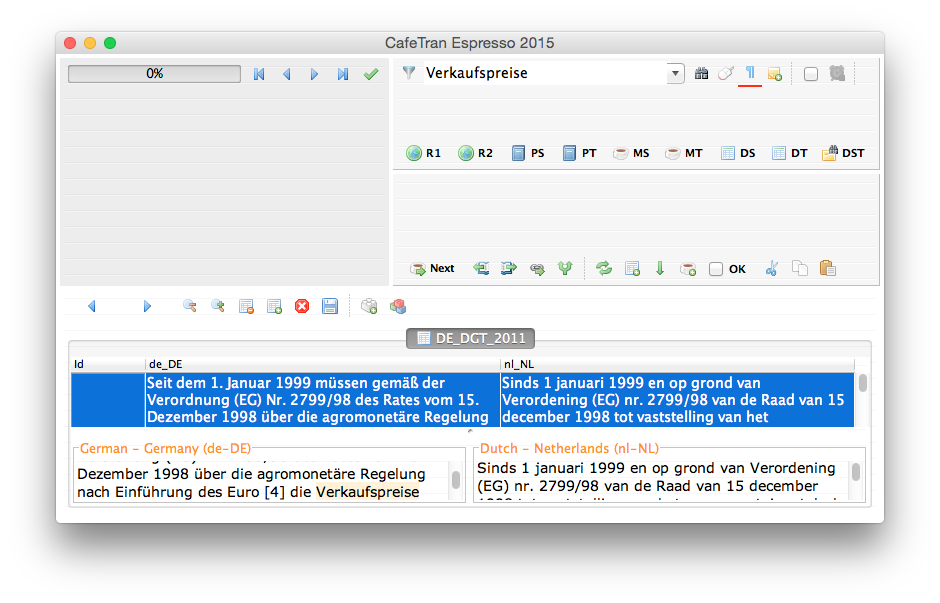Click into the Verkaufspreise search field
The height and width of the screenshot is (603, 940).
[x=544, y=73]
